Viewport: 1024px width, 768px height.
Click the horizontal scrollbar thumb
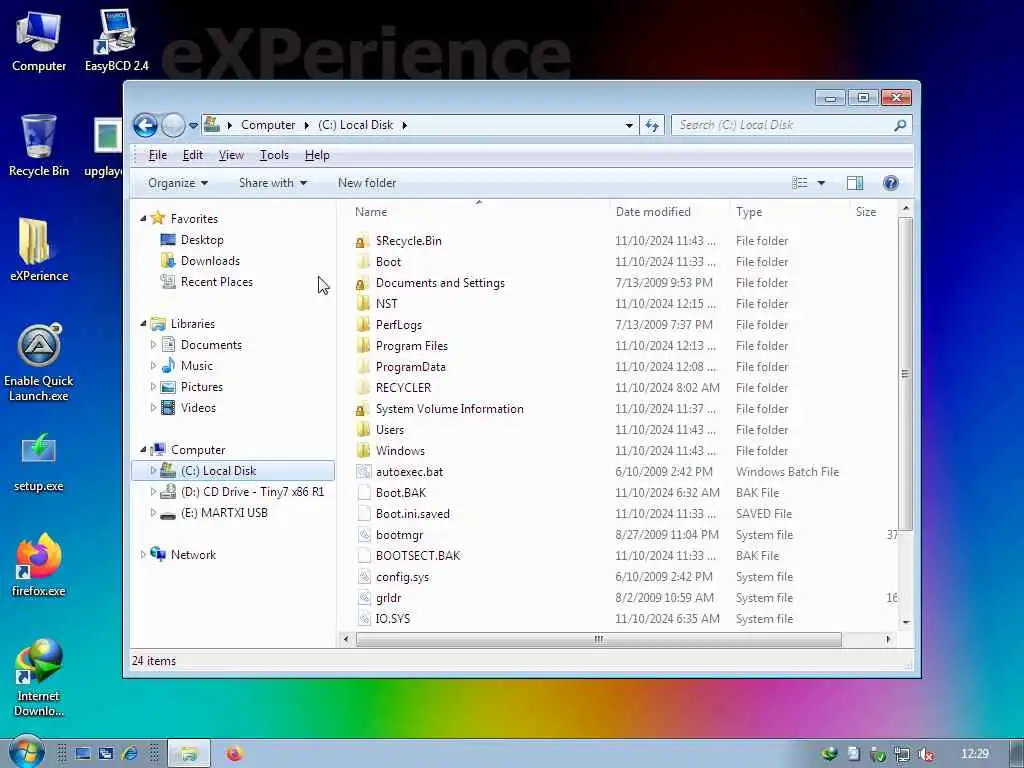pos(598,639)
